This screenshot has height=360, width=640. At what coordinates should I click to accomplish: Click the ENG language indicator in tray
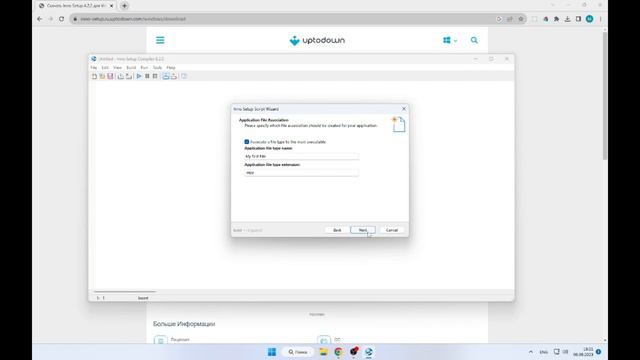[x=544, y=352]
